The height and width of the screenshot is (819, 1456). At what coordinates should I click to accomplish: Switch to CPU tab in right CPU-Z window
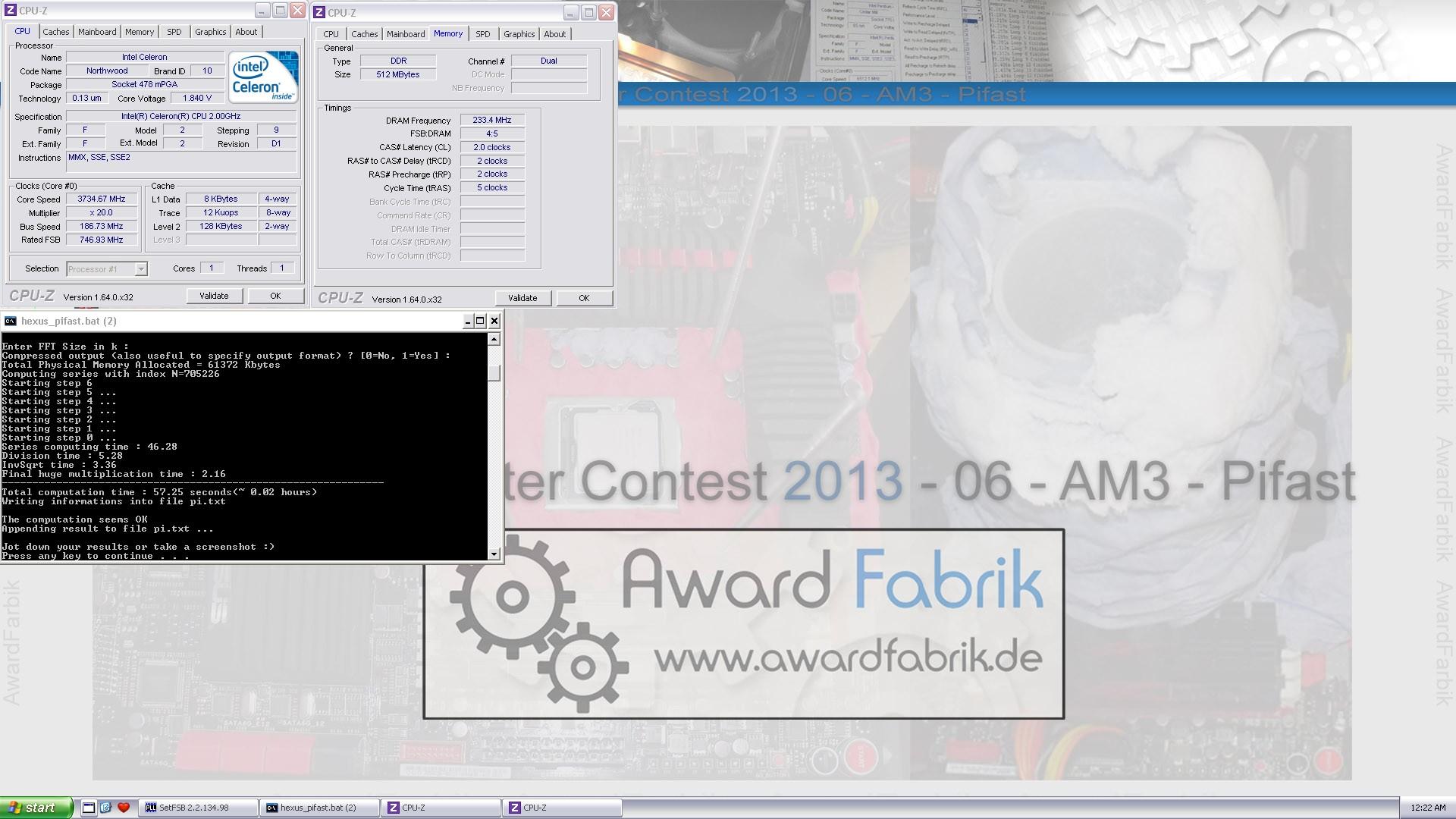click(x=331, y=34)
